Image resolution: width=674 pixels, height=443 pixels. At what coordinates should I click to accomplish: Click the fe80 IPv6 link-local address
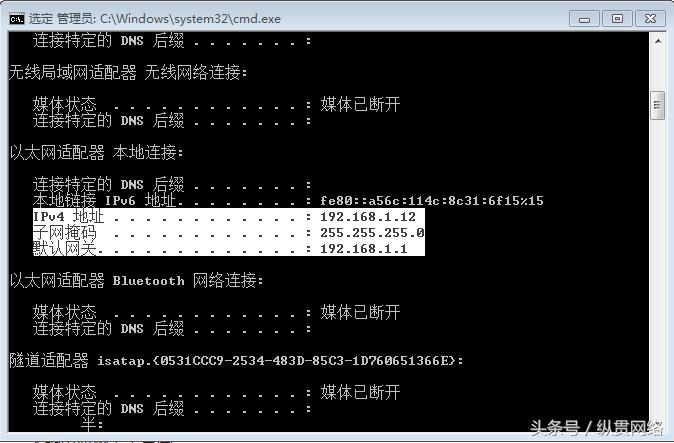[x=432, y=201]
